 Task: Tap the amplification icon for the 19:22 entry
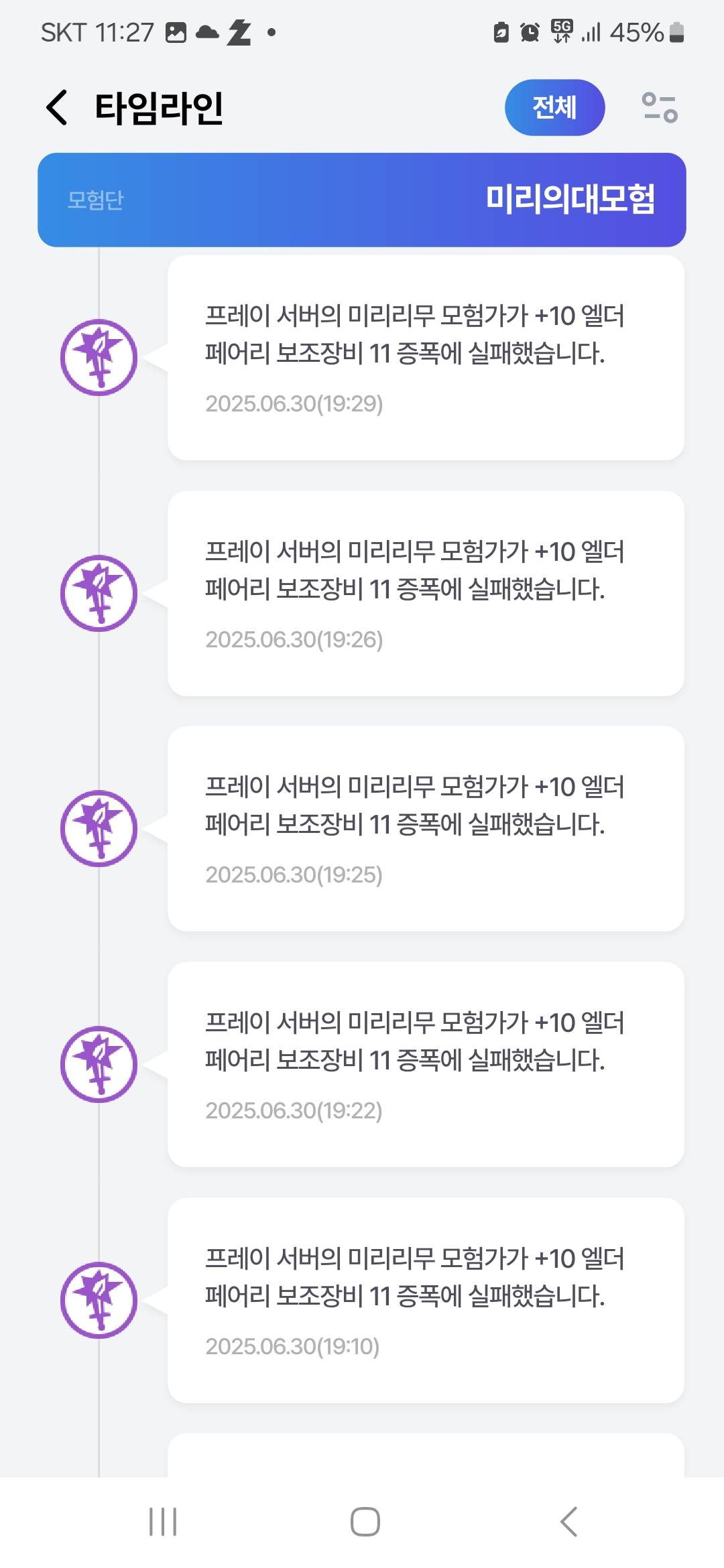pos(99,1064)
